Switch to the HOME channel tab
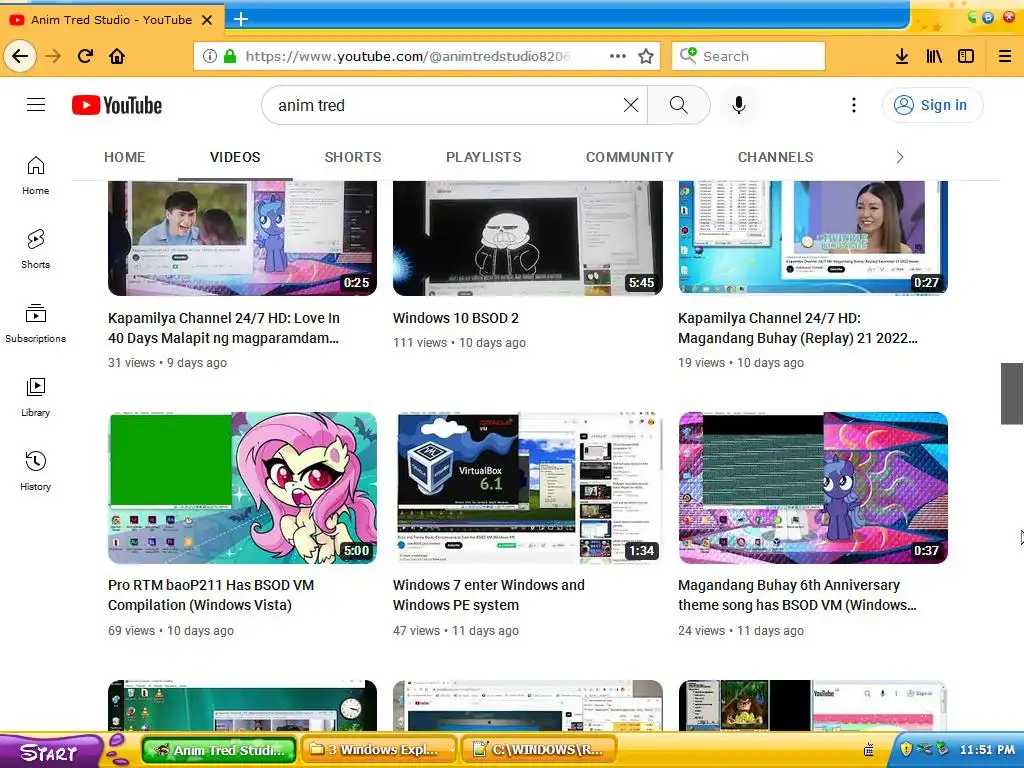The image size is (1024, 768). [124, 157]
